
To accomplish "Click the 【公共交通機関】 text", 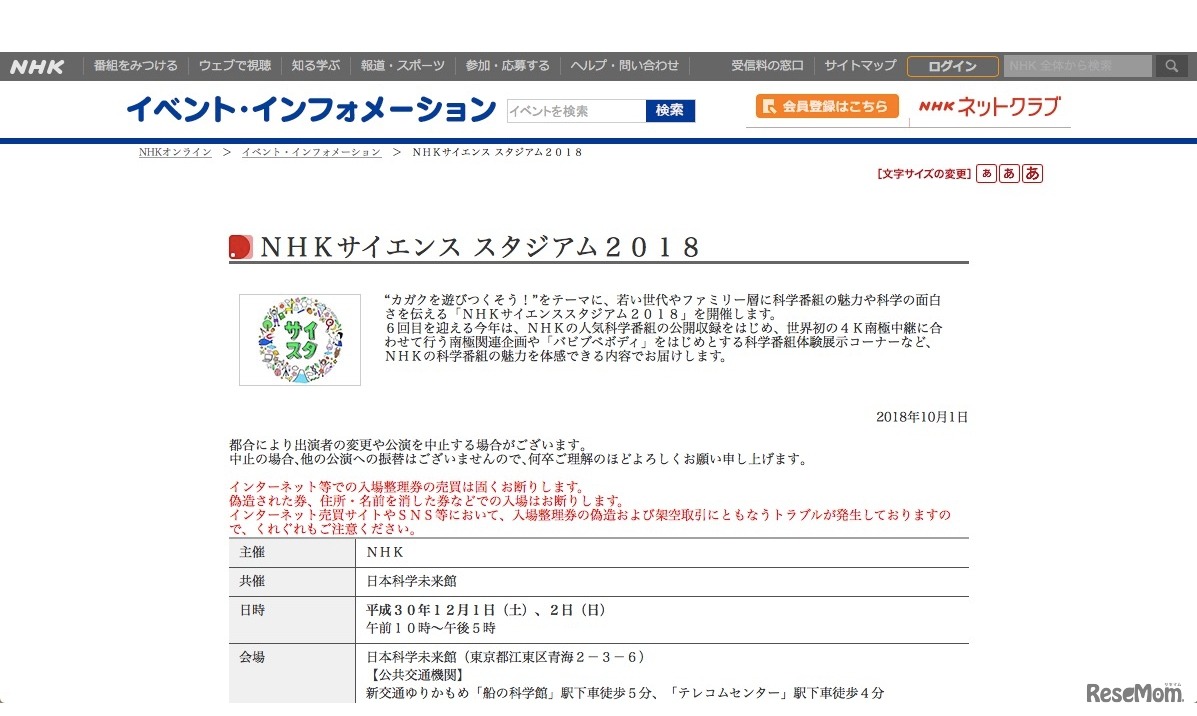I will pyautogui.click(x=417, y=675).
